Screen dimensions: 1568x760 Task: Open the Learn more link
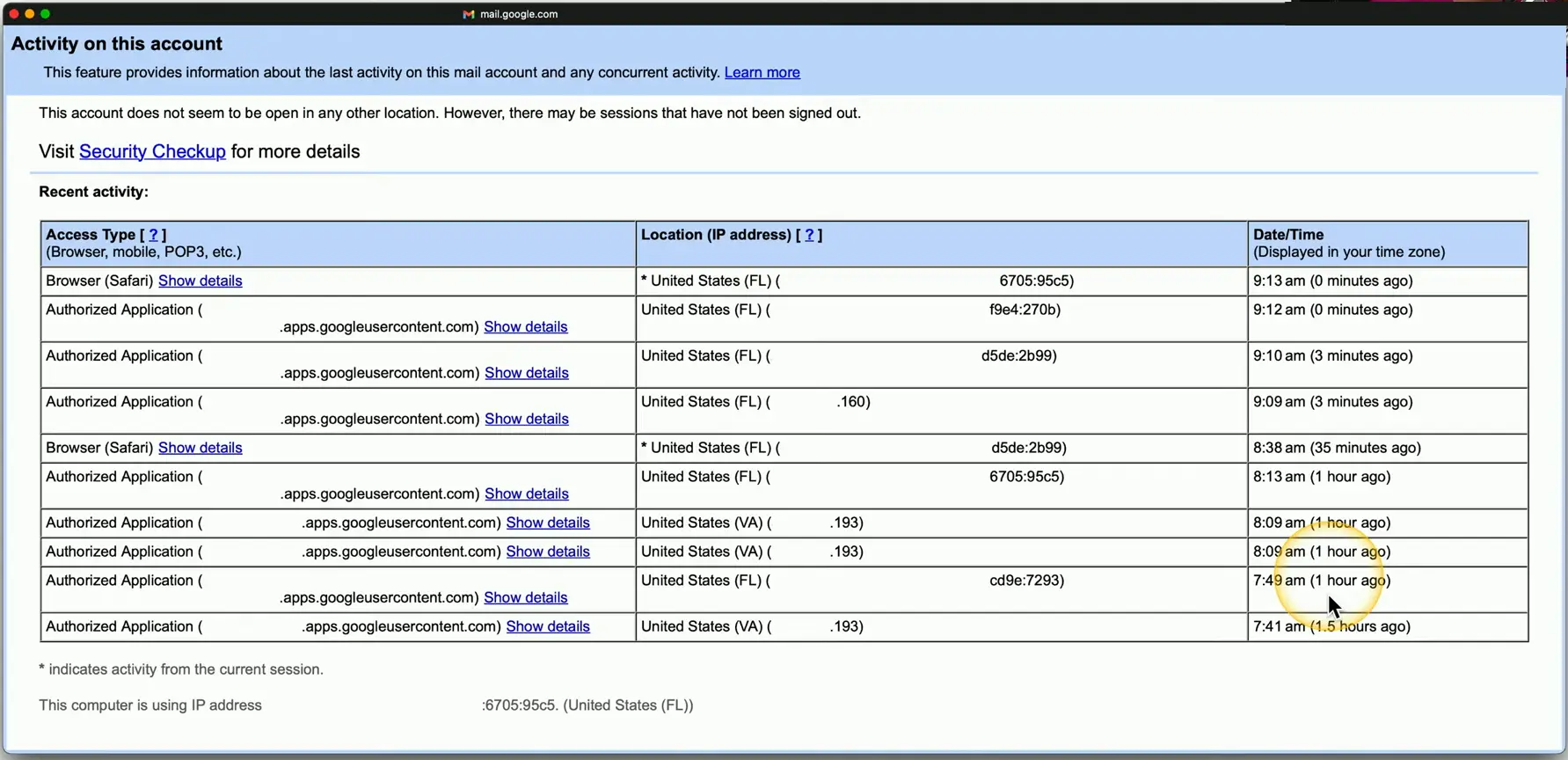coord(762,72)
